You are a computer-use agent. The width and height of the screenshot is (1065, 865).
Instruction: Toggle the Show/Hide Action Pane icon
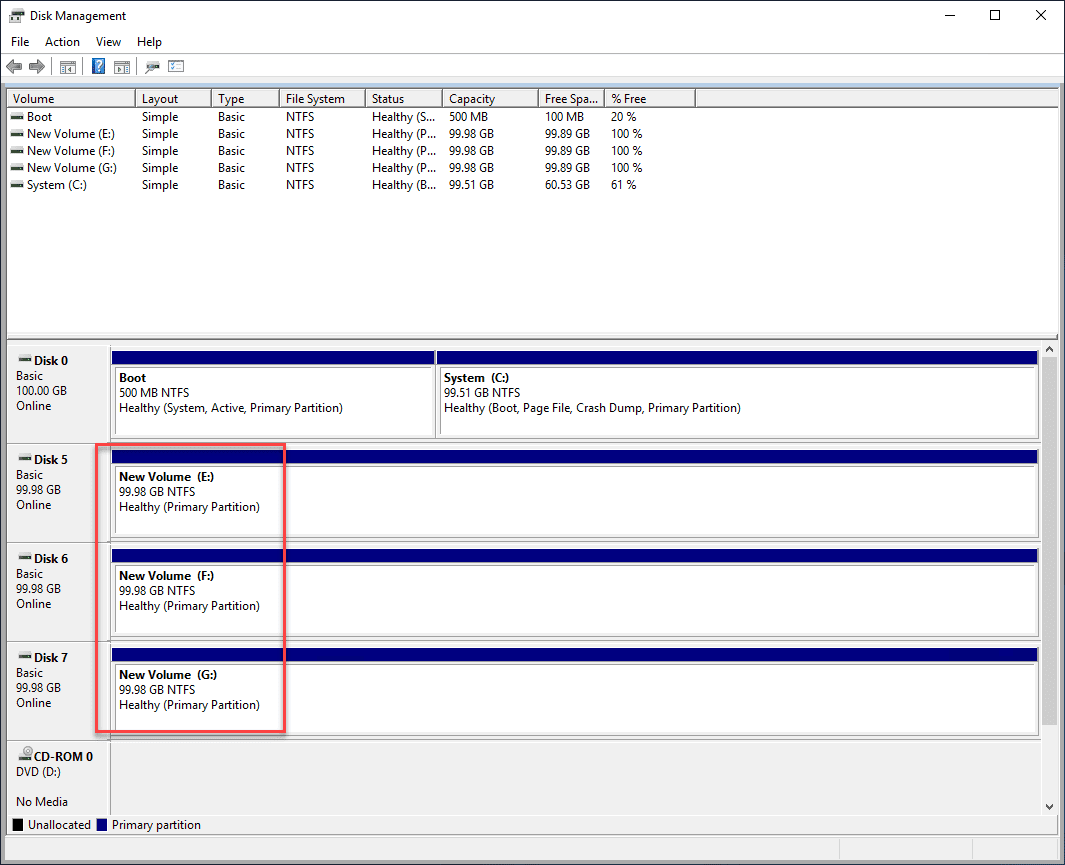point(121,66)
